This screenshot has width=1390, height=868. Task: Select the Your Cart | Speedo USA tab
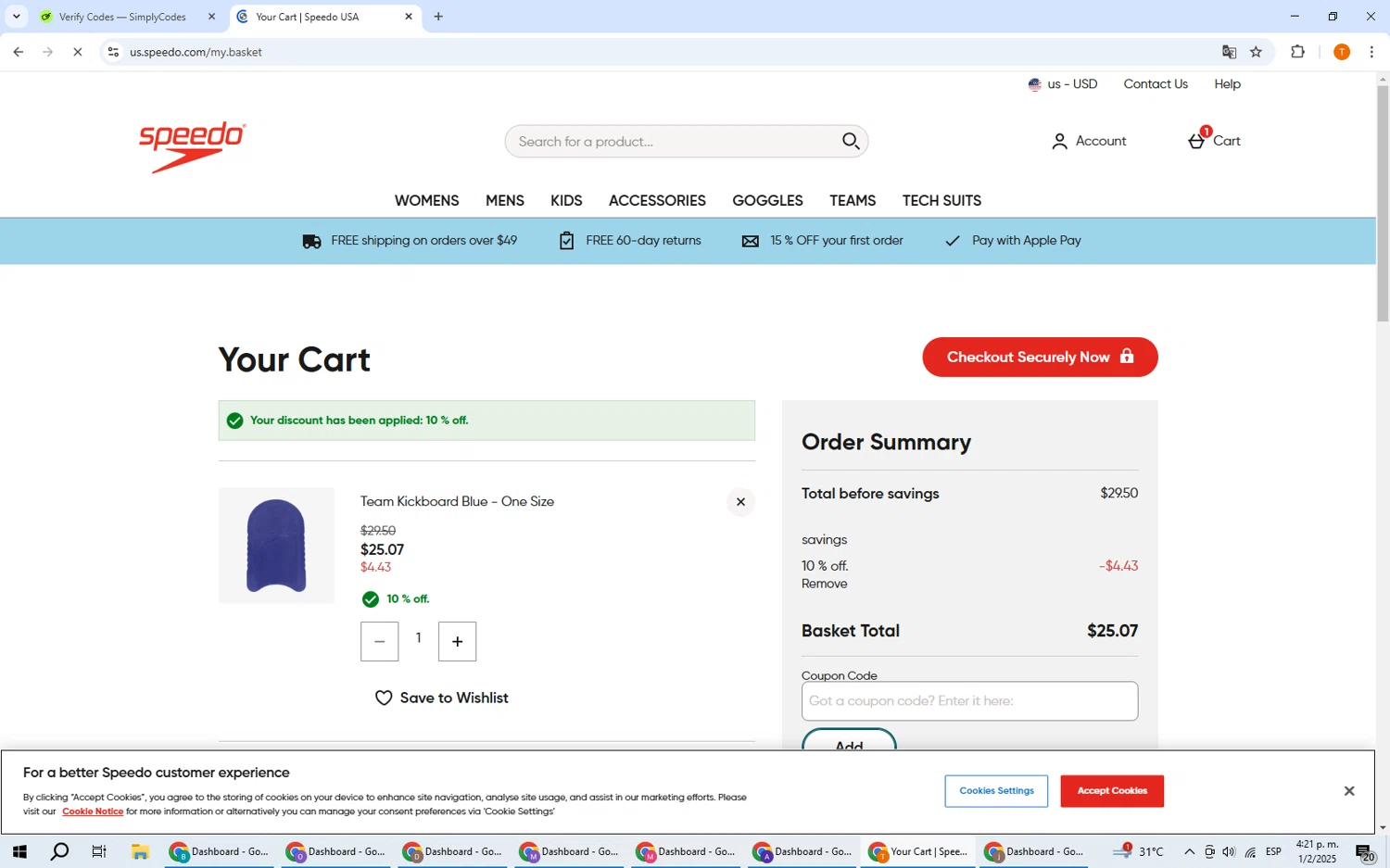click(x=307, y=17)
